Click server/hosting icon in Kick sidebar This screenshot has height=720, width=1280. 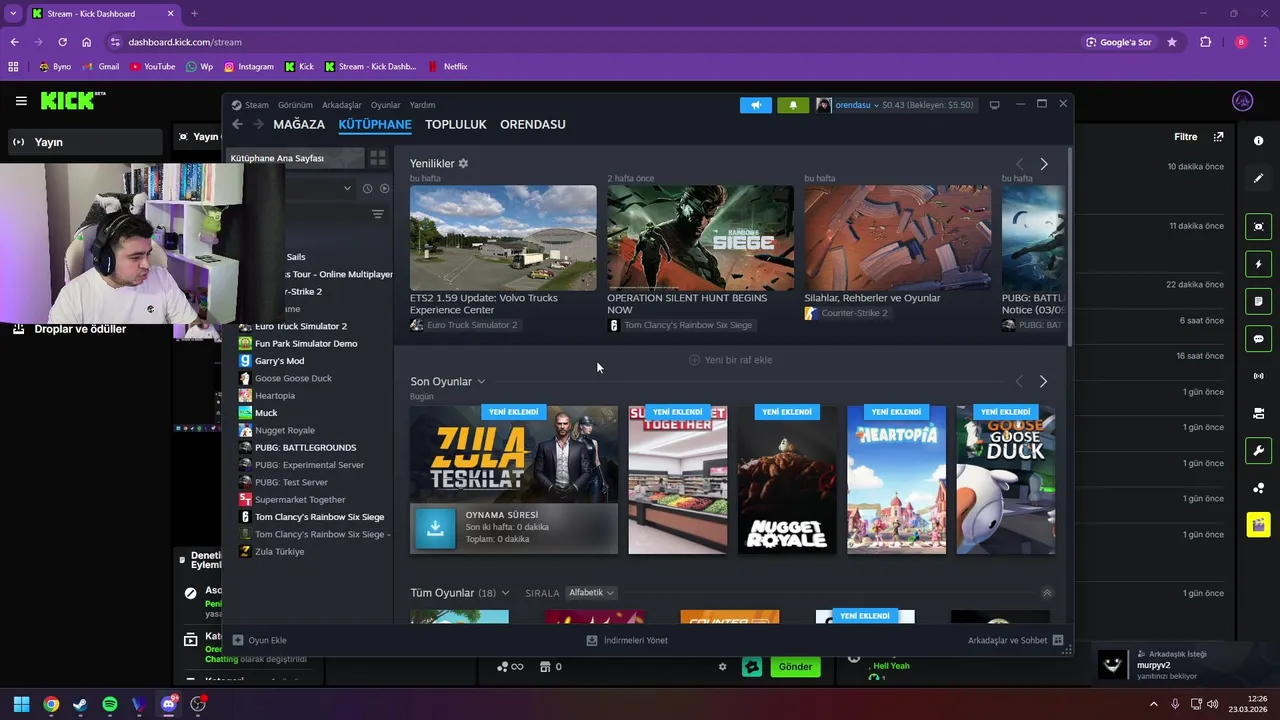tap(1258, 413)
